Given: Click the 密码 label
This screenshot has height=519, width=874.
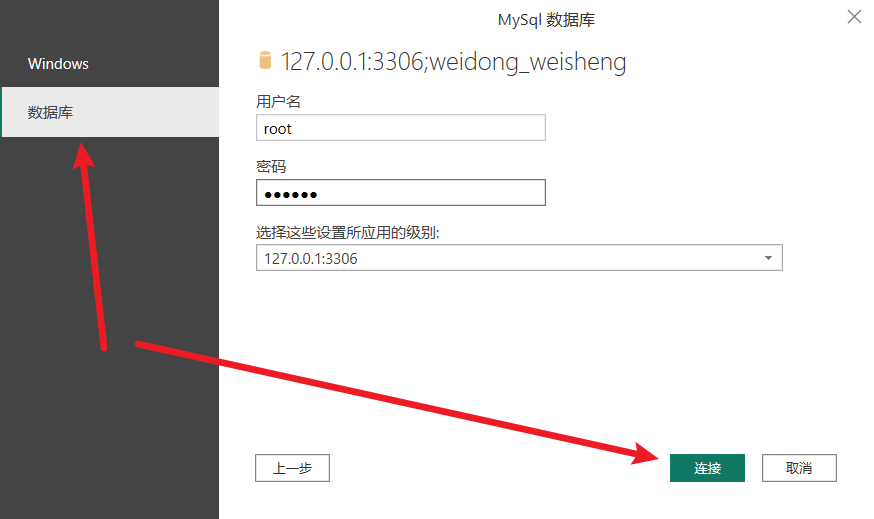Looking at the screenshot, I should click(x=271, y=167).
